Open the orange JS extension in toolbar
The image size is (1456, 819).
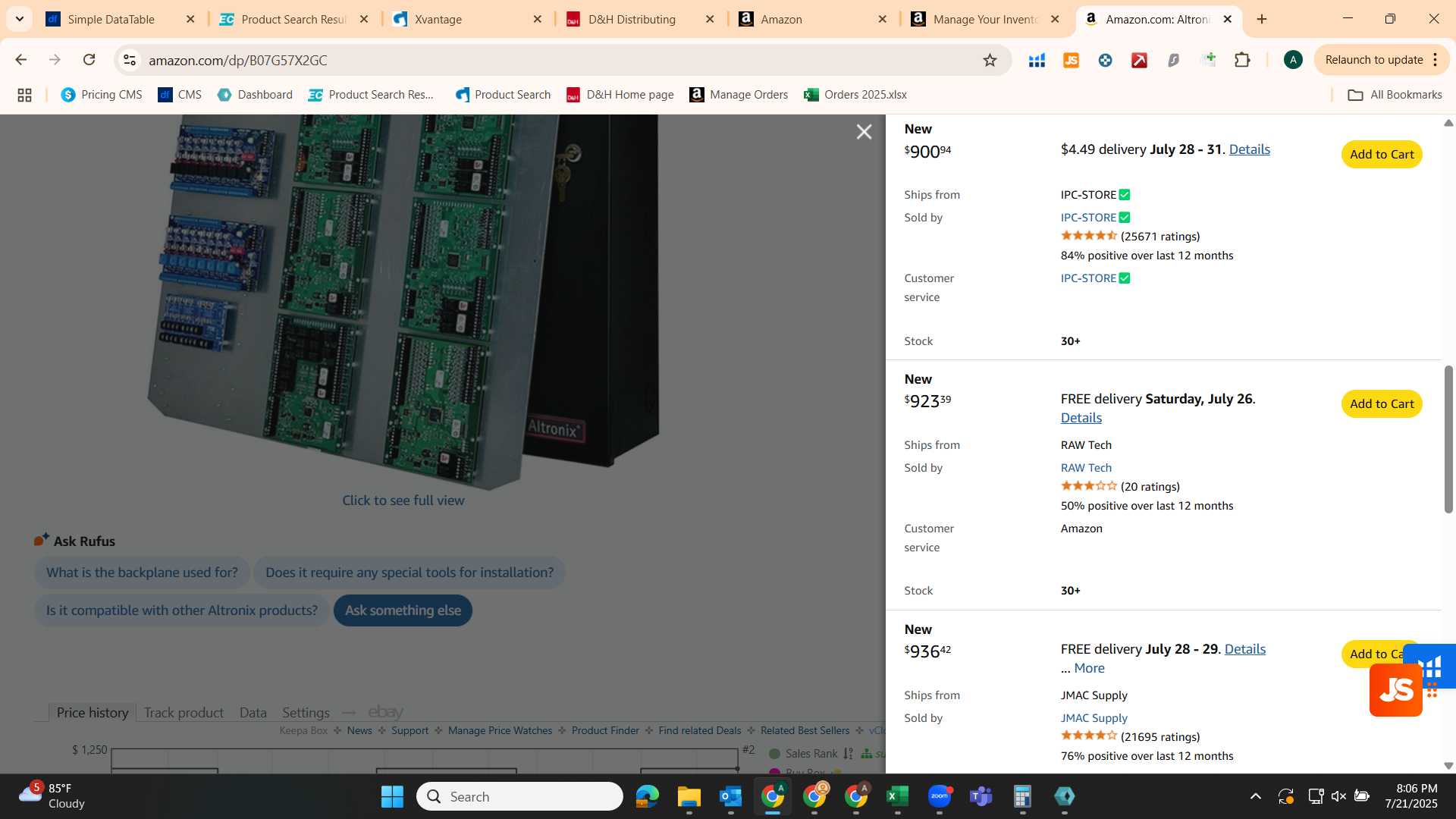(x=1071, y=60)
